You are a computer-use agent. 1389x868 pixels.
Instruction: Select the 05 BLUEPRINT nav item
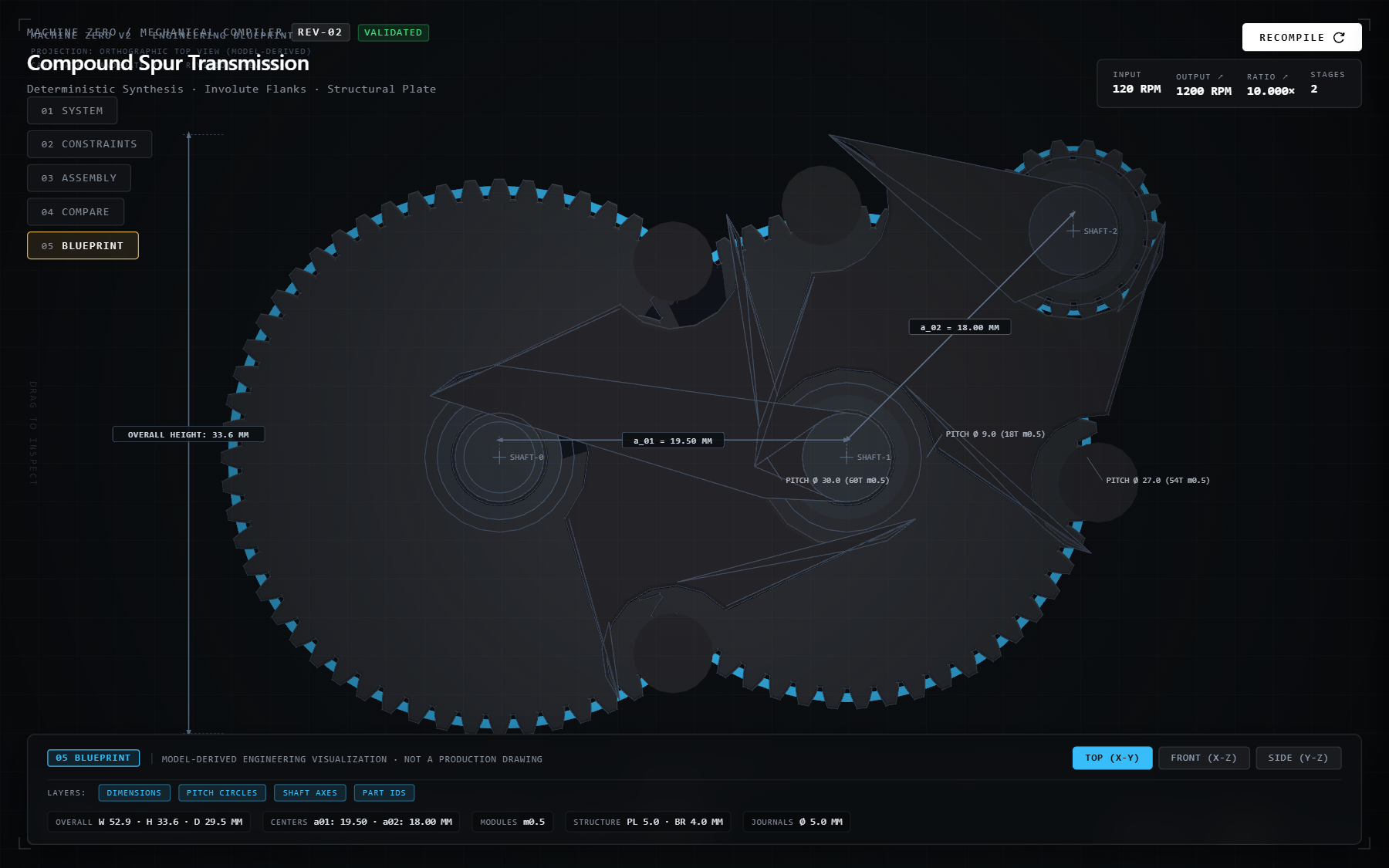coord(83,245)
